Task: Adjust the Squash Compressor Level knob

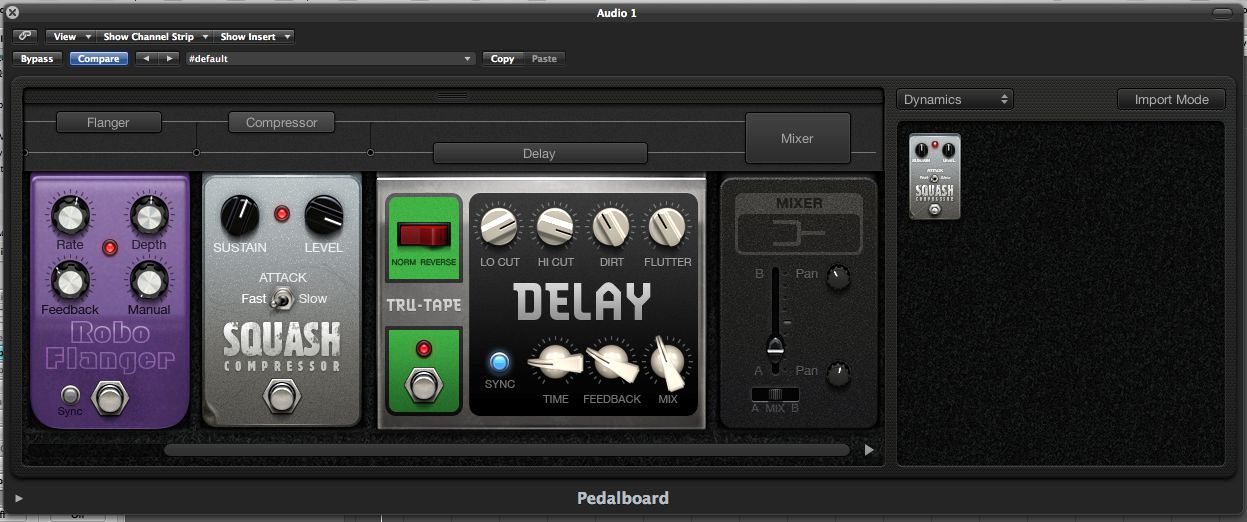Action: tap(323, 214)
